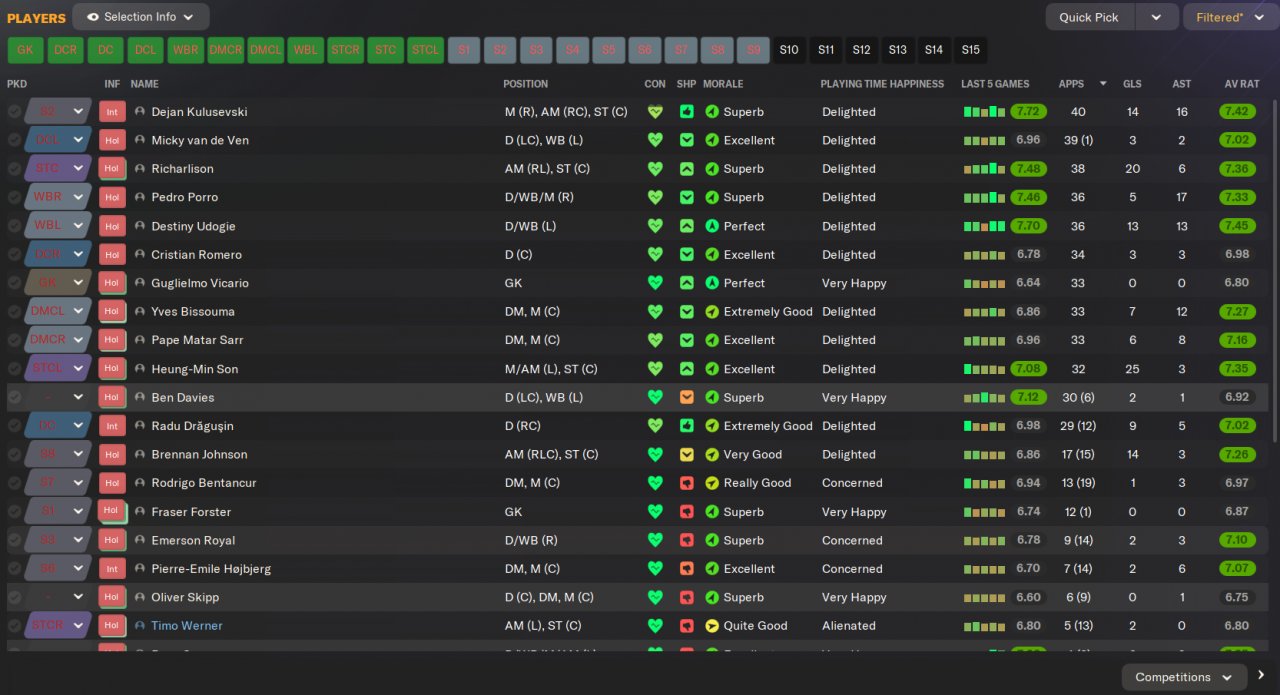Sort by the MORALE column header
Screen dimensions: 1280x695
coord(723,84)
